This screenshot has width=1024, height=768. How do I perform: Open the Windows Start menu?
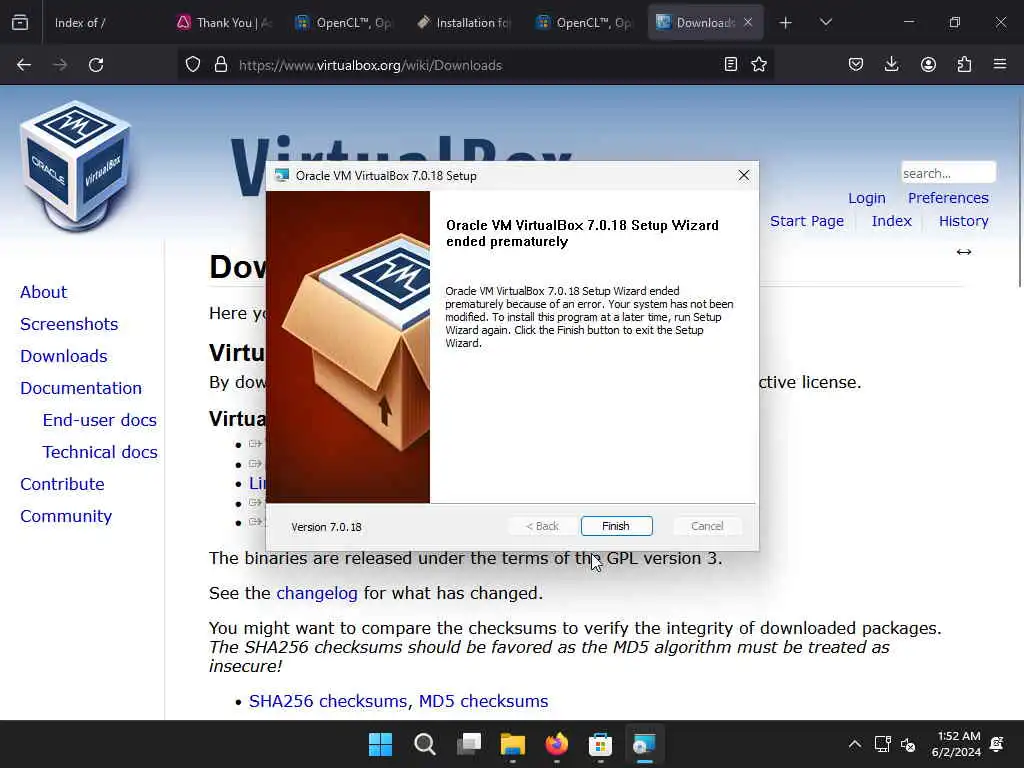point(380,744)
